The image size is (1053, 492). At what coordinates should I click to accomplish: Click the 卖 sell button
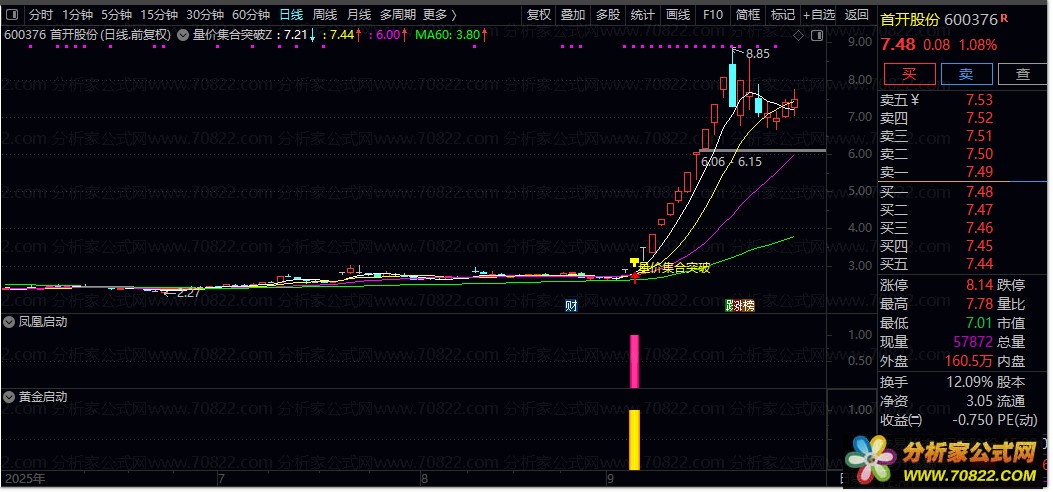point(966,74)
